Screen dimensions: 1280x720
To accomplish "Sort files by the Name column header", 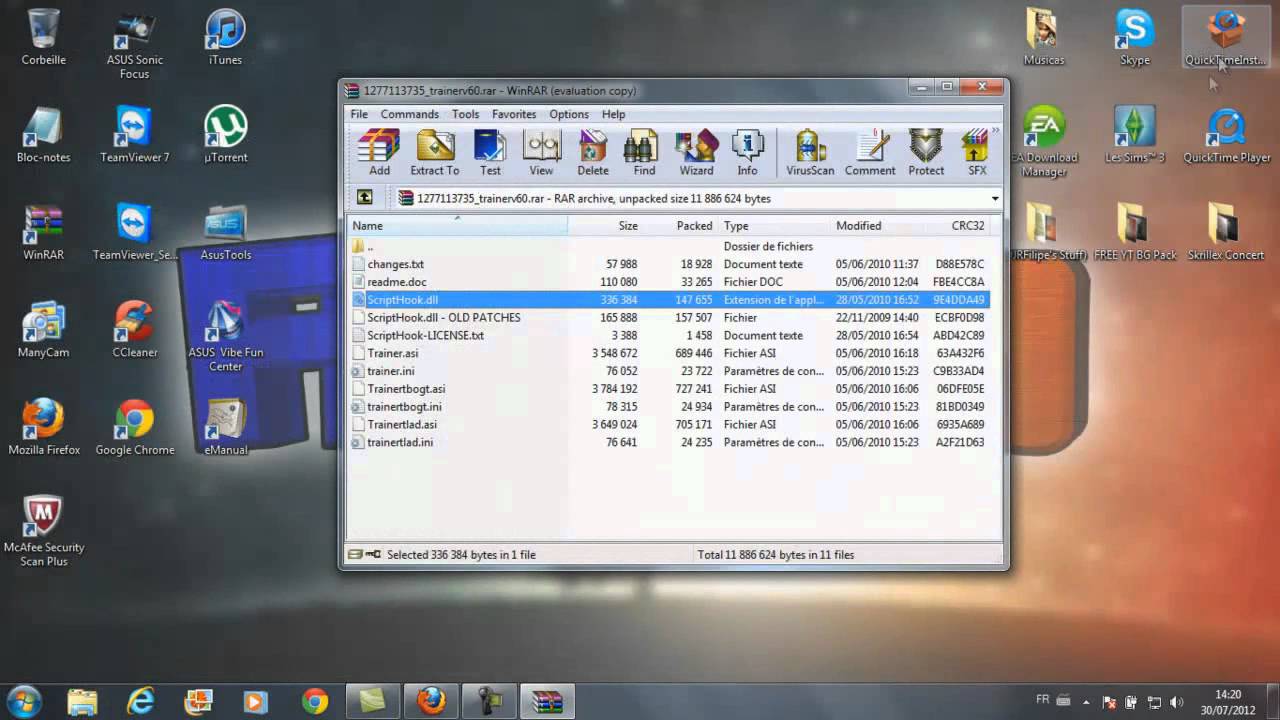I will coord(457,226).
